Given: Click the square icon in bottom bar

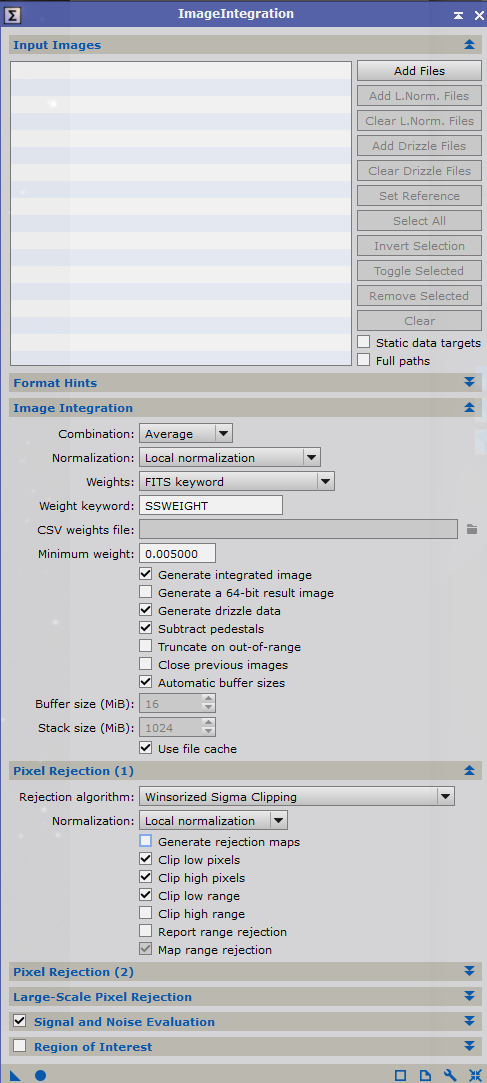Looking at the screenshot, I should tap(400, 1075).
